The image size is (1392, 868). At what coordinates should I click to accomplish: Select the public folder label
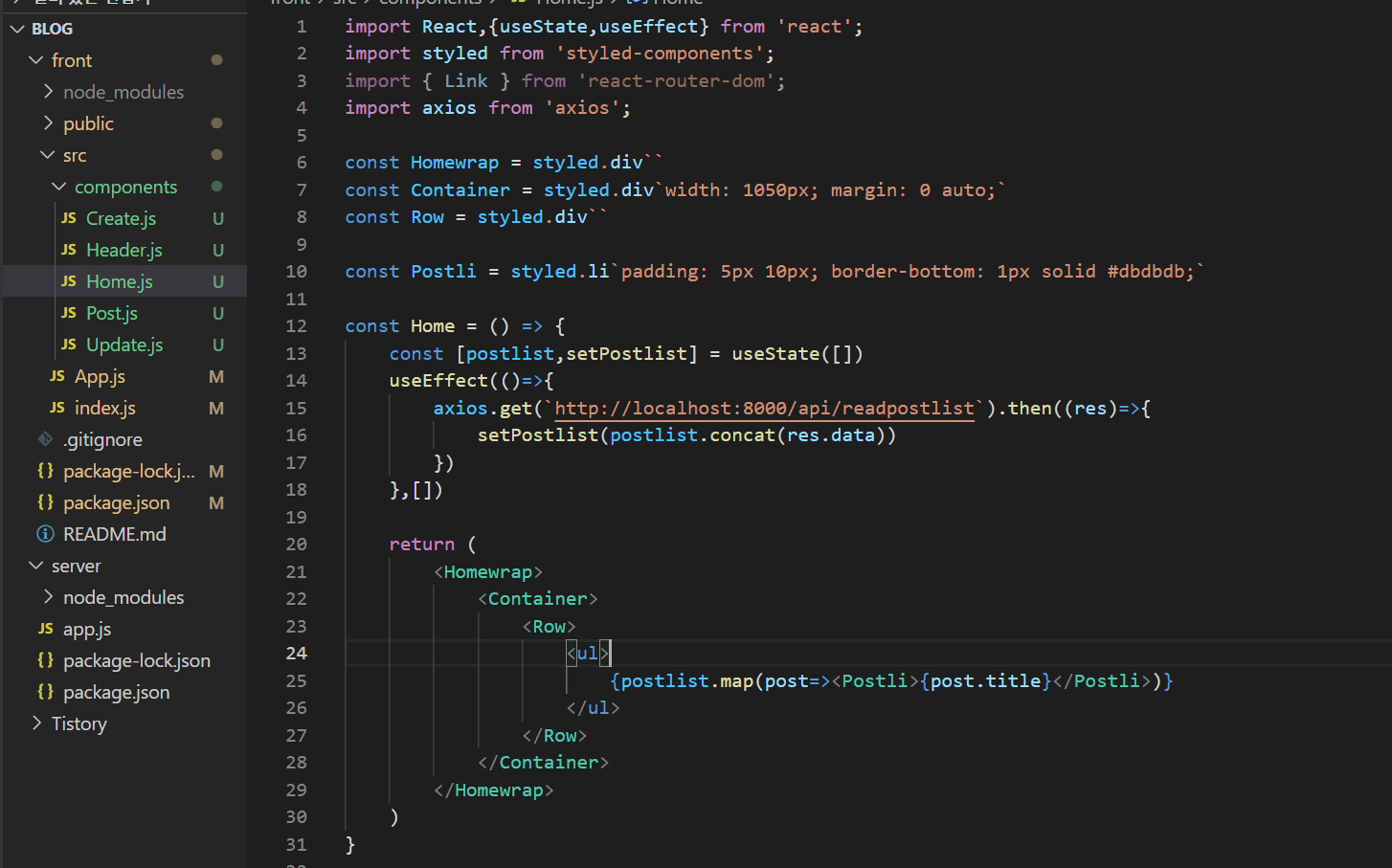point(88,123)
